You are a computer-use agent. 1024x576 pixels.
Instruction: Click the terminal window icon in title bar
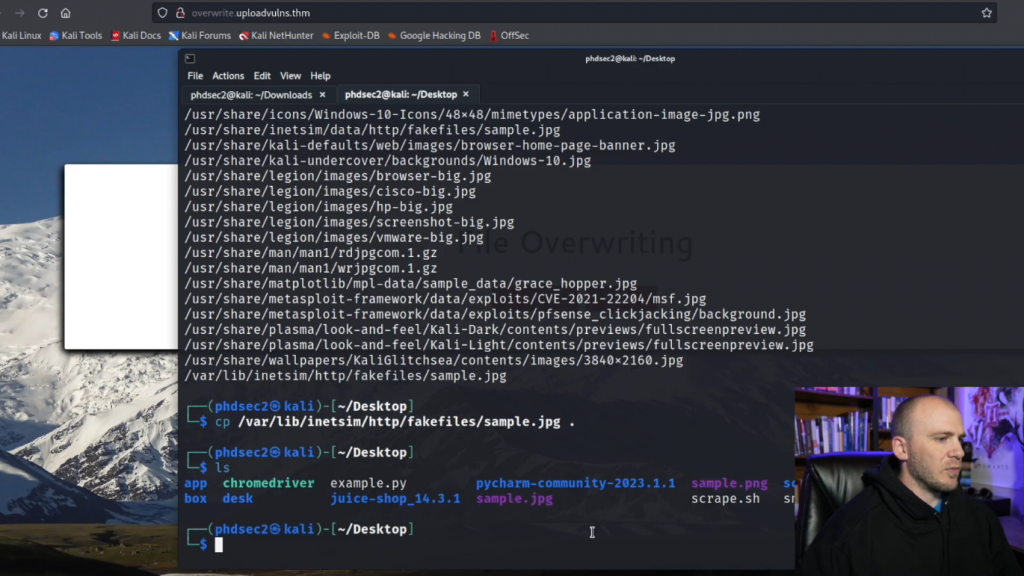click(189, 58)
